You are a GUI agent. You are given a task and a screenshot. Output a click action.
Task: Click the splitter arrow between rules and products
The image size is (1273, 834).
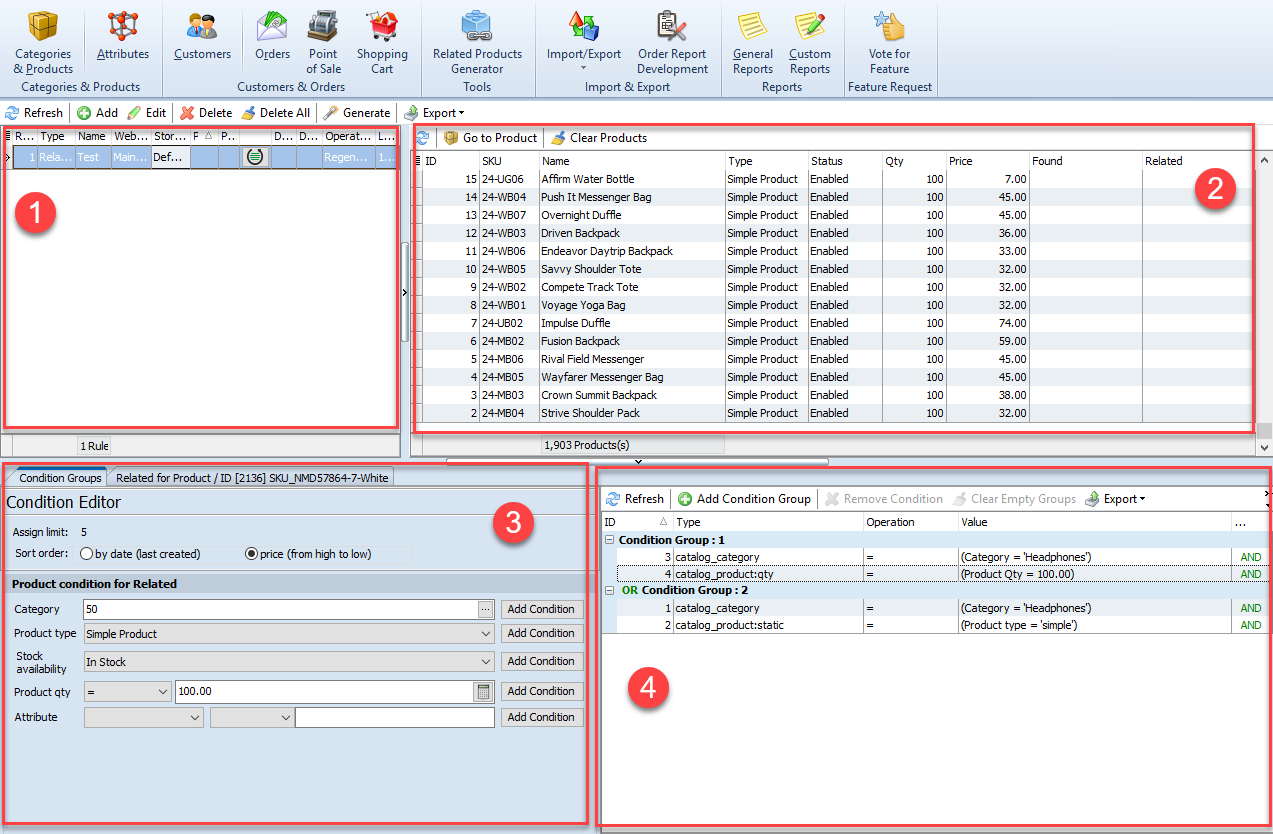404,292
